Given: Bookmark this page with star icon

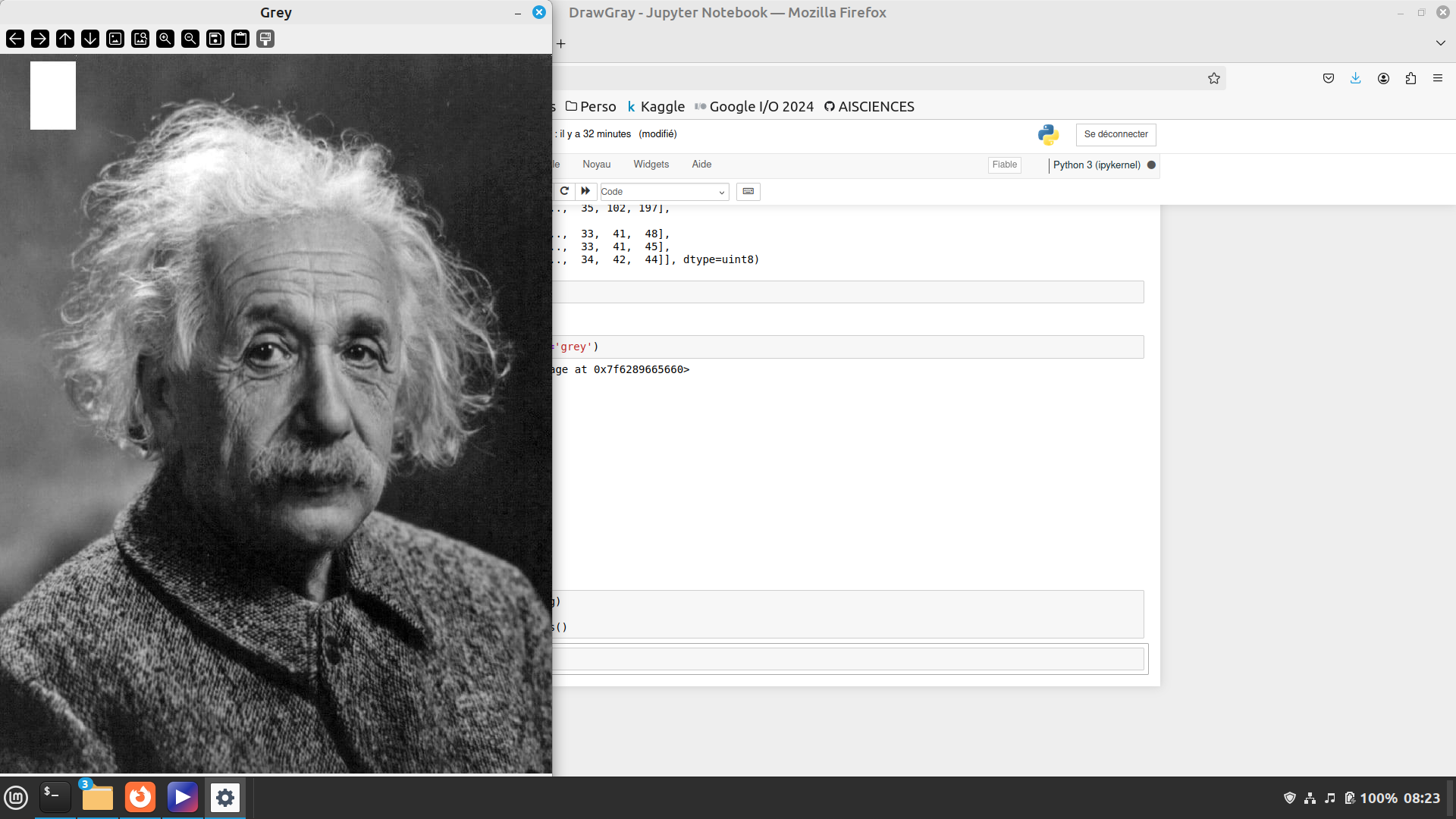Looking at the screenshot, I should point(1213,78).
